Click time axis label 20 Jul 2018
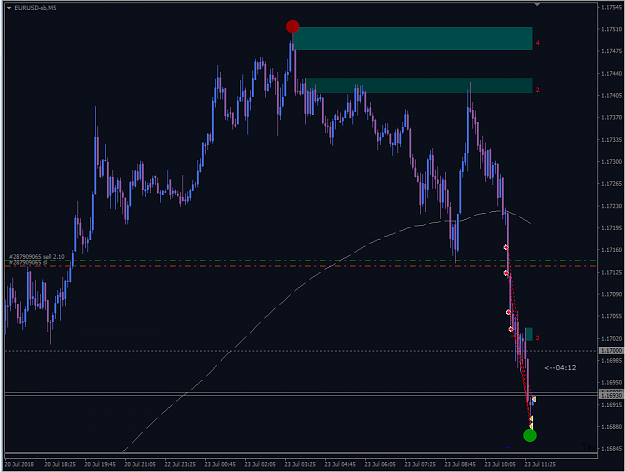The image size is (625, 472). click(19, 464)
